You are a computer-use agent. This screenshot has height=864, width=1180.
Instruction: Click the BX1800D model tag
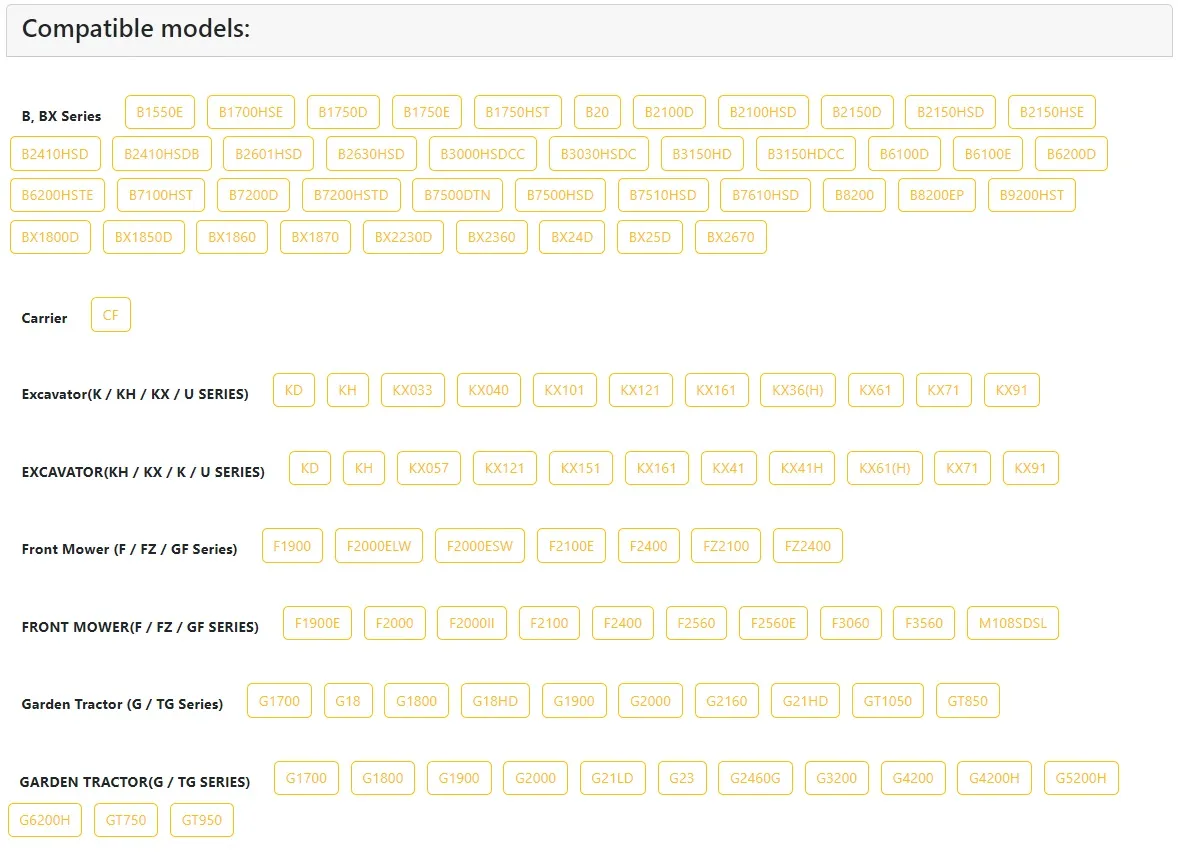(50, 237)
